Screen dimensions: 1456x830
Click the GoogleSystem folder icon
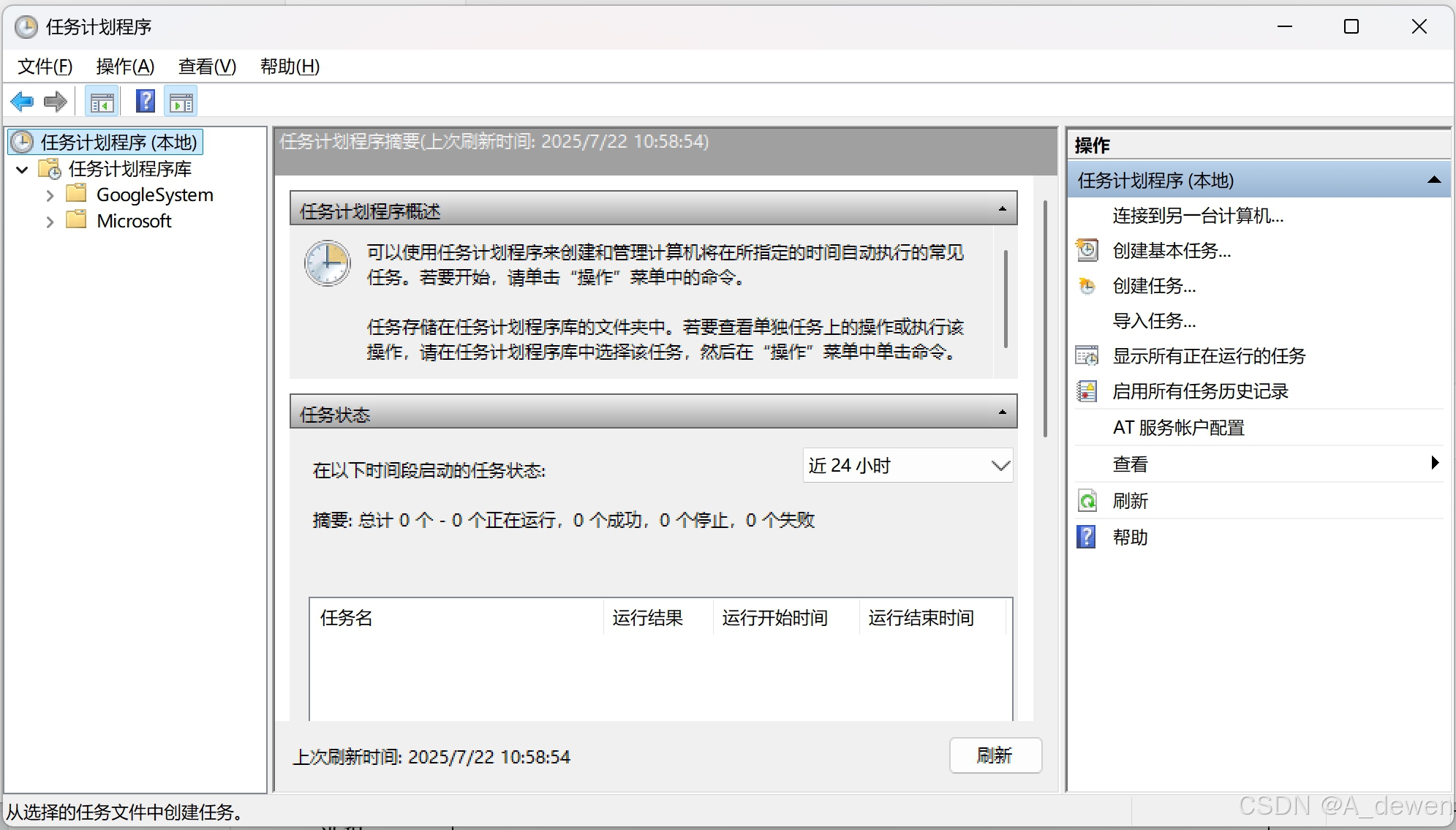(77, 194)
